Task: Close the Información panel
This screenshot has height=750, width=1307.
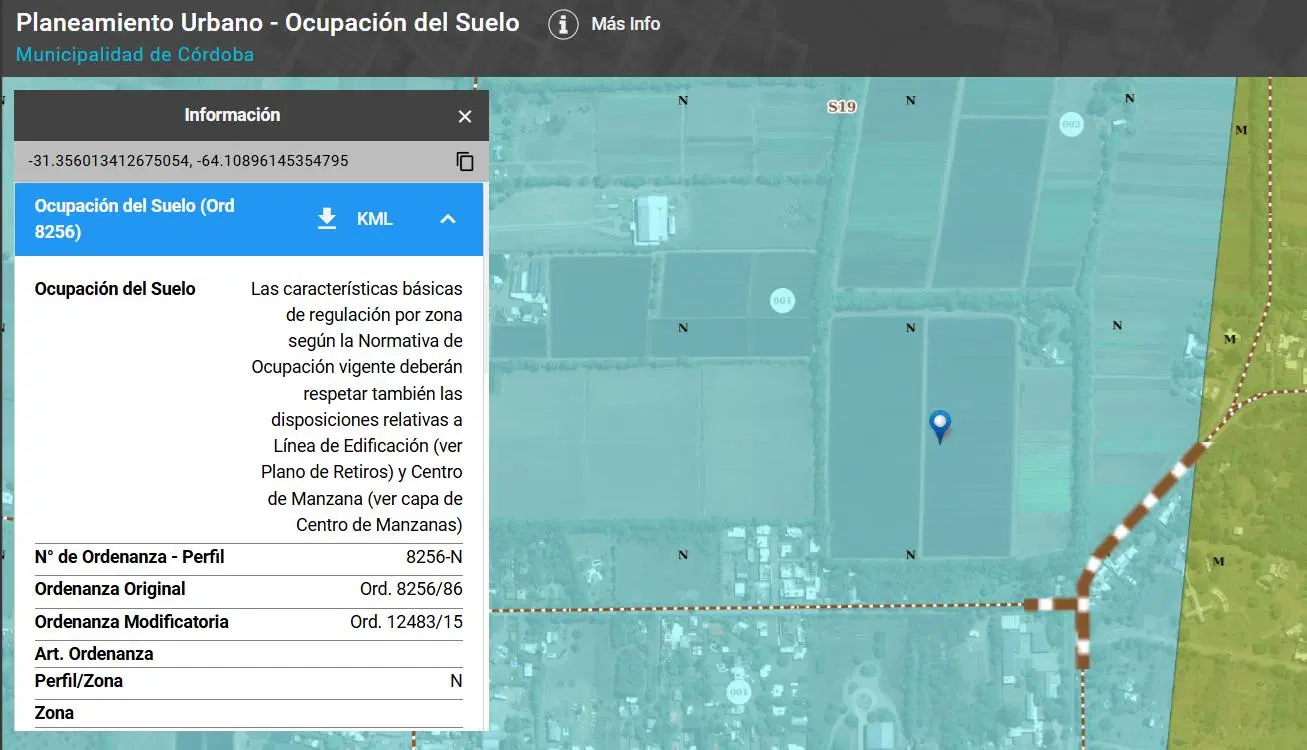Action: 465,116
